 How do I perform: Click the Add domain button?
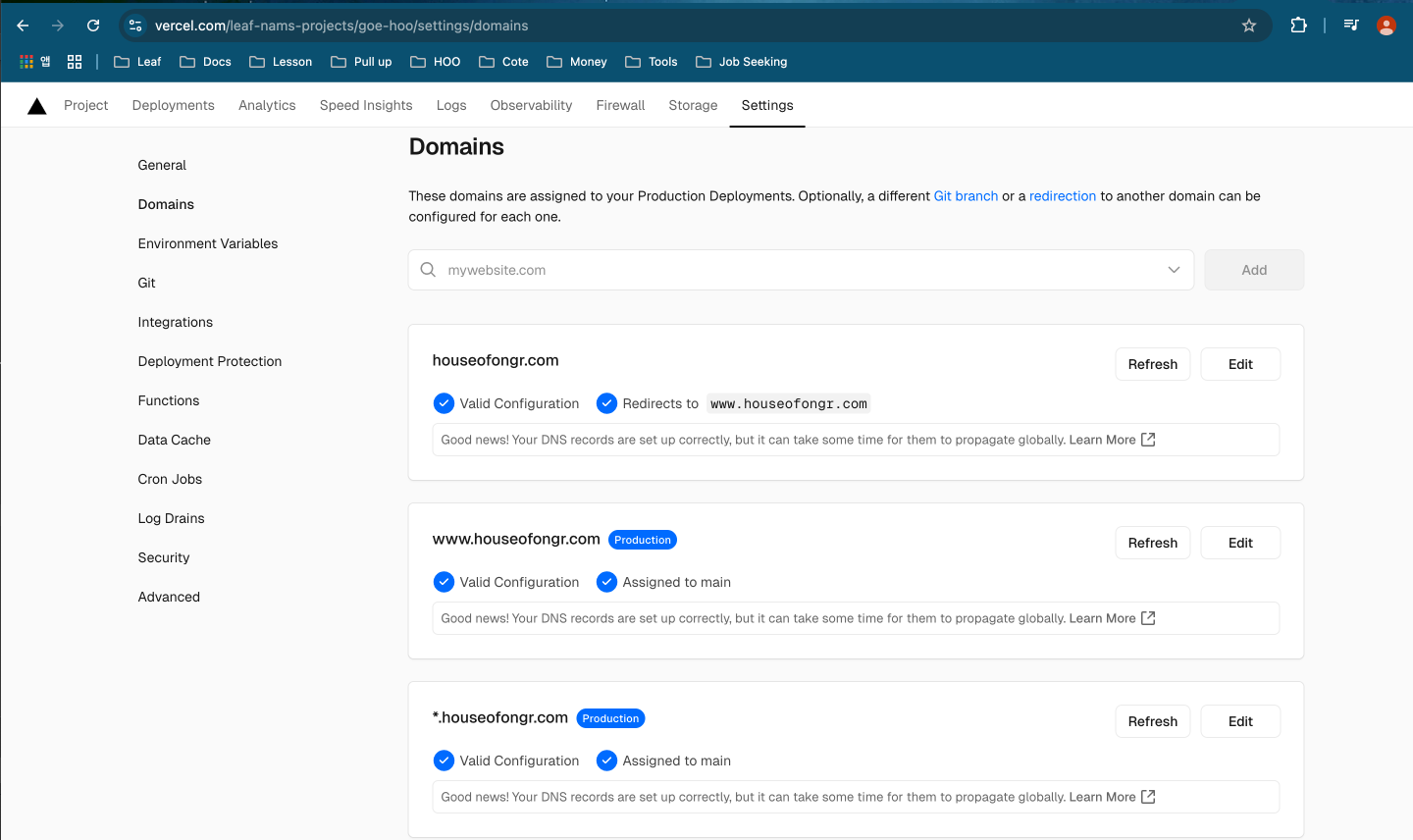pyautogui.click(x=1254, y=270)
